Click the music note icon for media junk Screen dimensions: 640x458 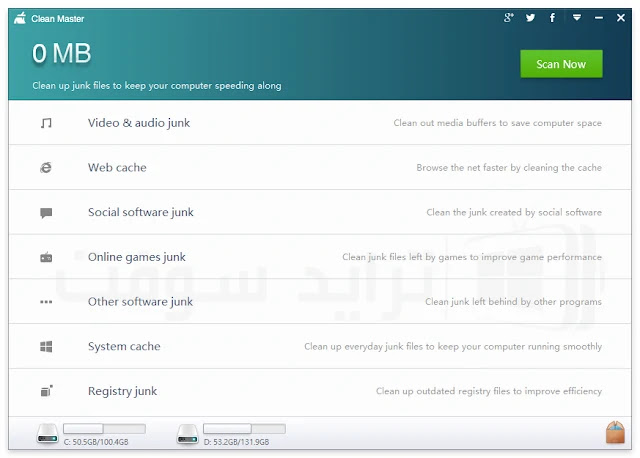(x=46, y=123)
